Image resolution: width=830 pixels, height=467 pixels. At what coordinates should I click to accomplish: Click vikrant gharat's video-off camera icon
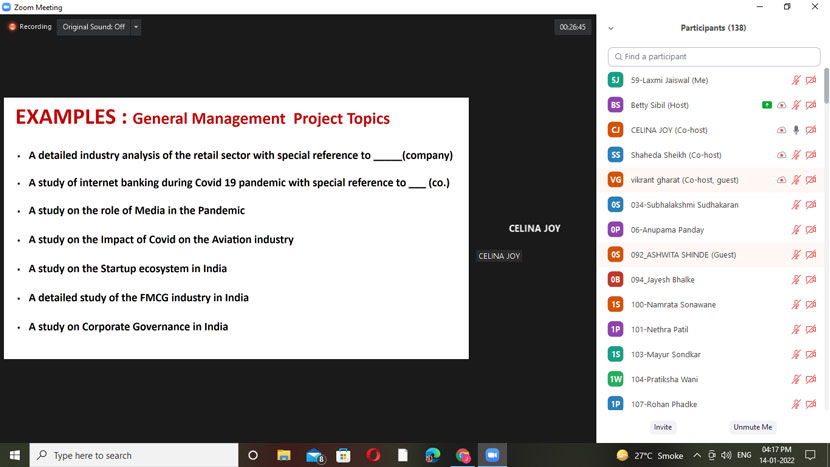point(811,180)
